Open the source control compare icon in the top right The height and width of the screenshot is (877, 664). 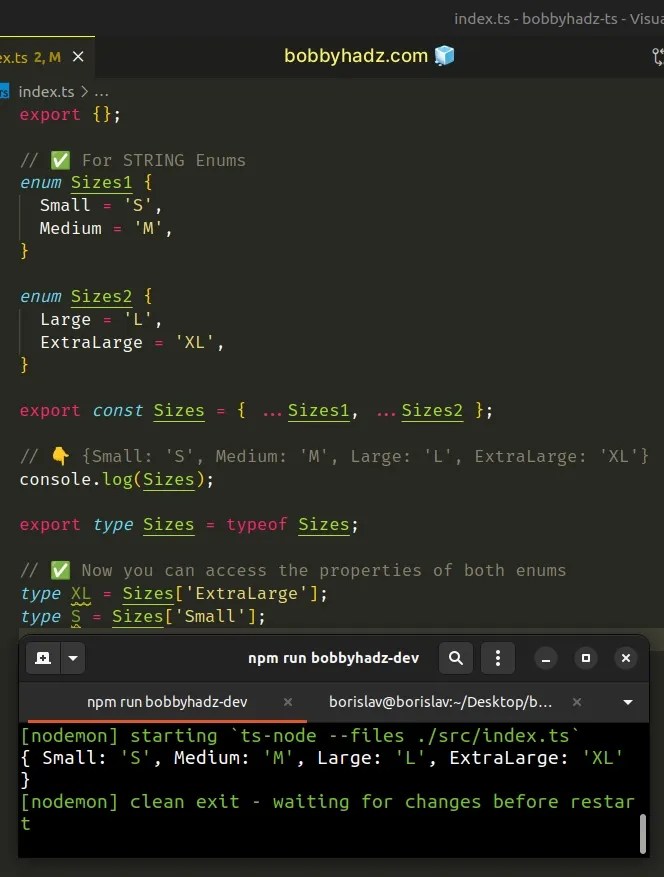pyautogui.click(x=658, y=56)
